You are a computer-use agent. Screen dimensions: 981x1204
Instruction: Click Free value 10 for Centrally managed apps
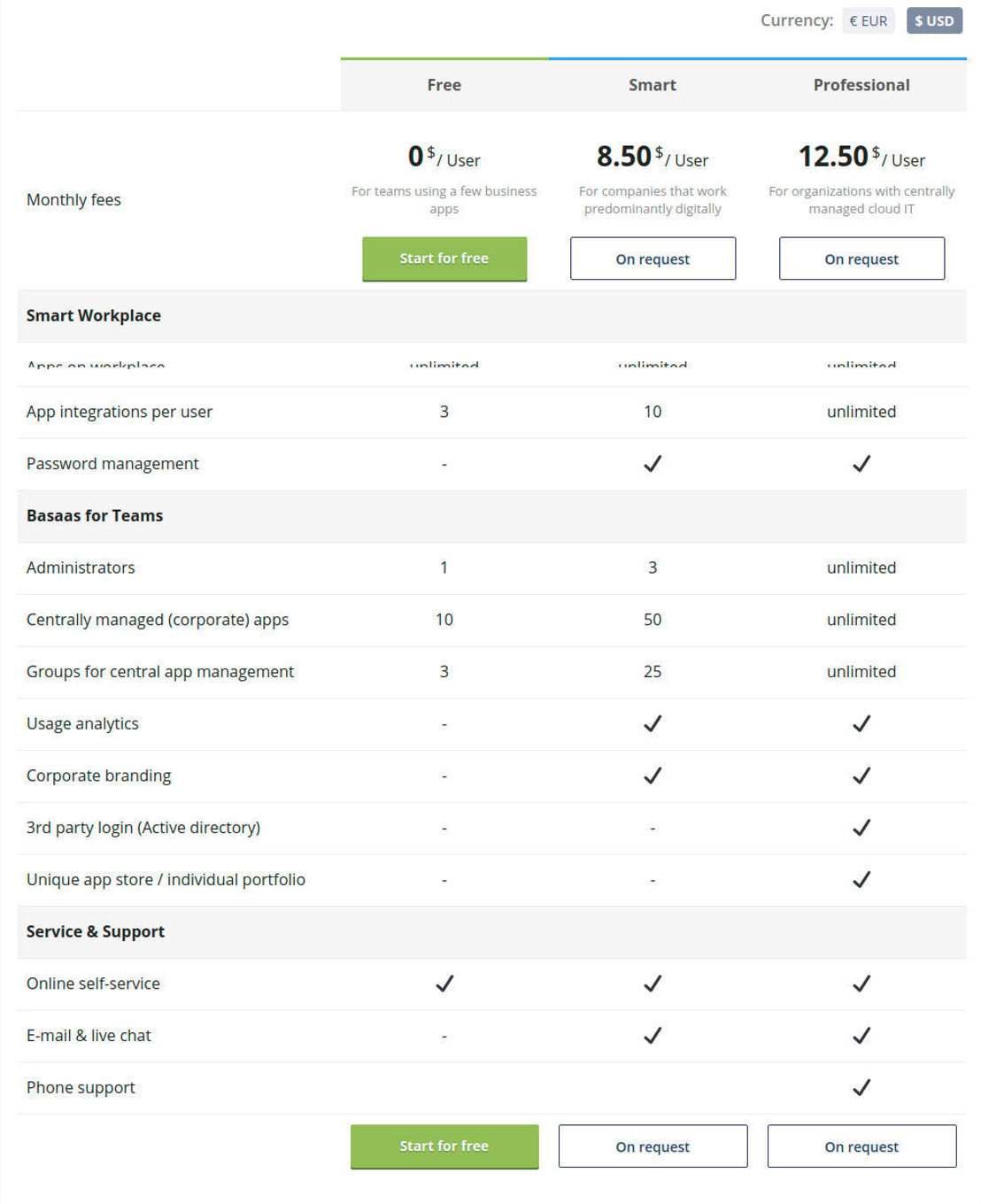point(444,620)
